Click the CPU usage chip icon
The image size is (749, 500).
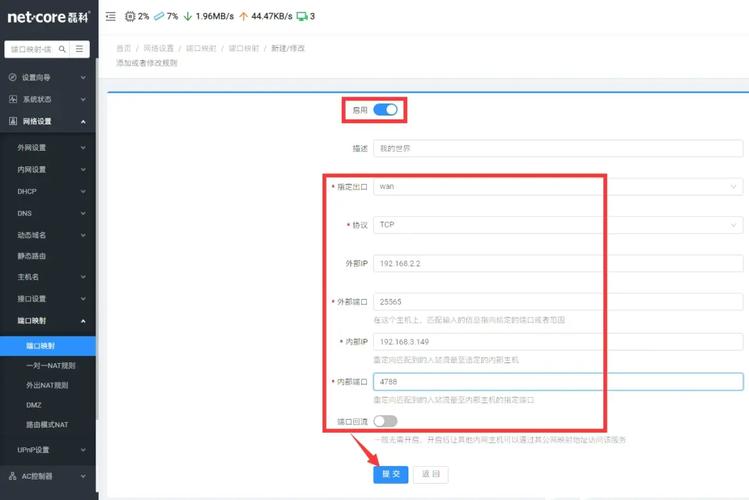(x=130, y=16)
